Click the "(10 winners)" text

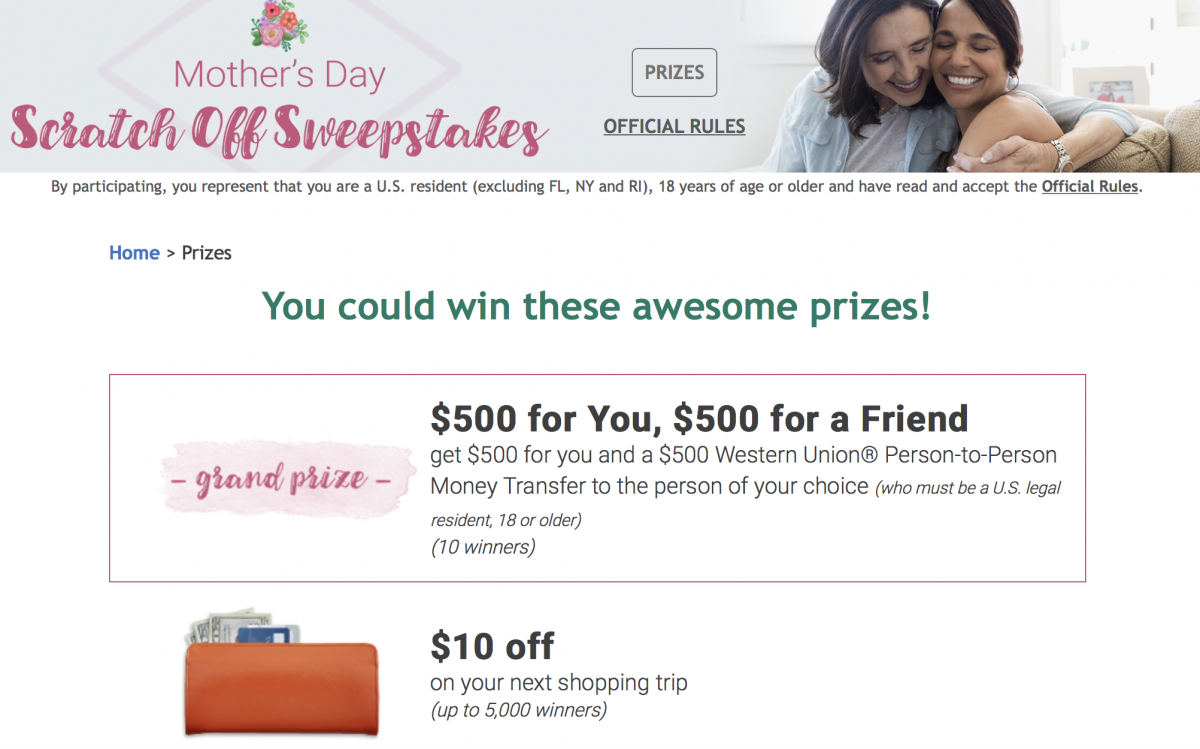coord(483,547)
